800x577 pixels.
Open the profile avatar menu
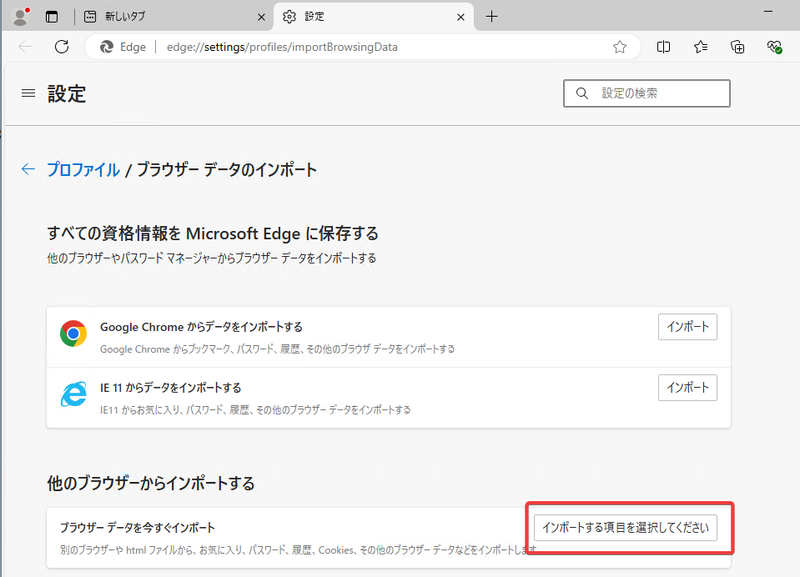pyautogui.click(x=20, y=16)
